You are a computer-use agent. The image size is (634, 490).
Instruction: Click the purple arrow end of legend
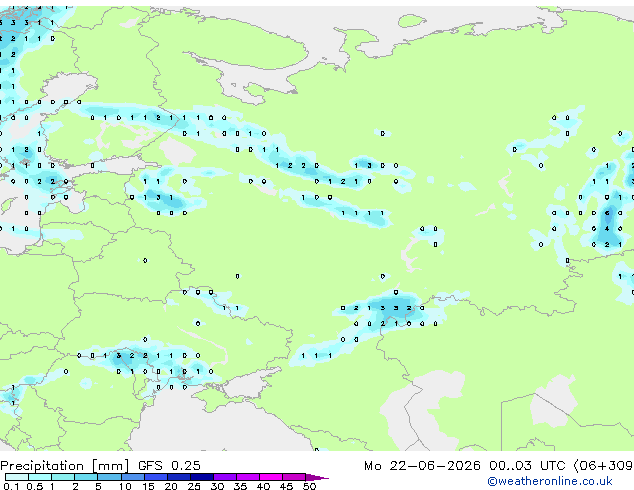(x=317, y=477)
